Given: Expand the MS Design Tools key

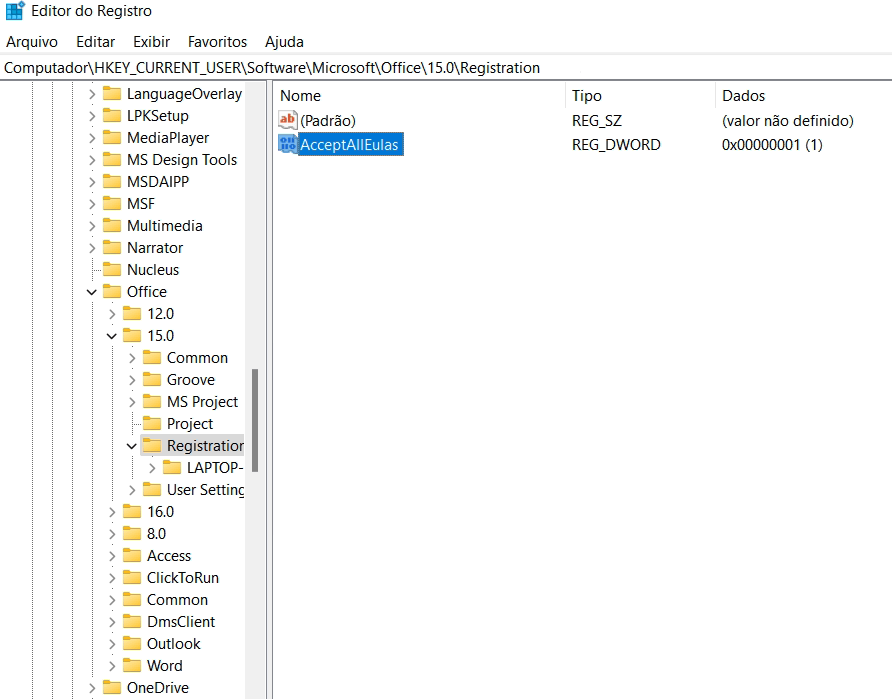Looking at the screenshot, I should point(92,160).
